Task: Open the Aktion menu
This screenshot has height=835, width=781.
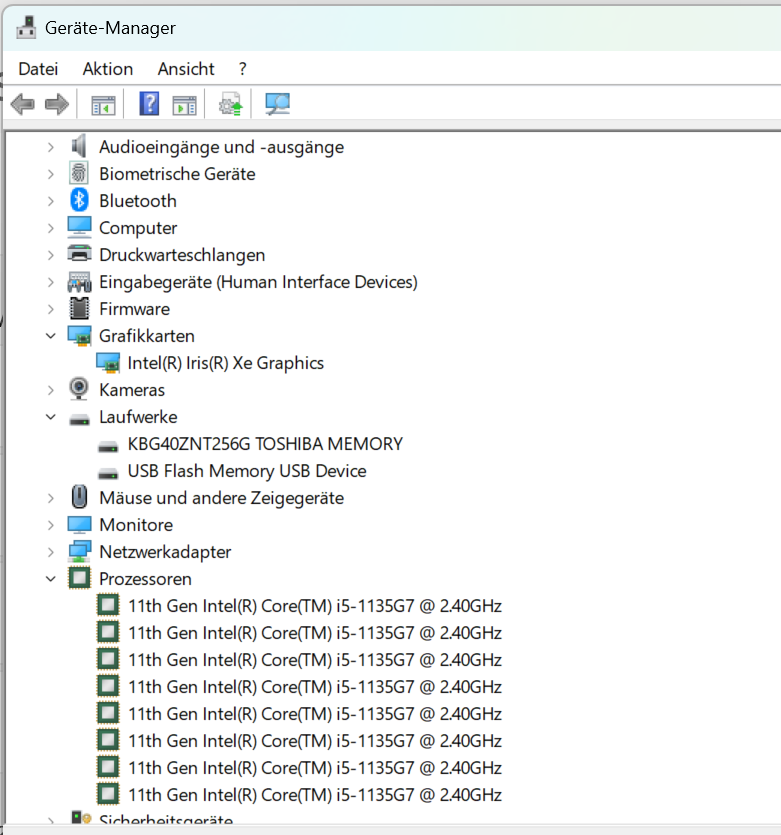Action: coord(108,69)
